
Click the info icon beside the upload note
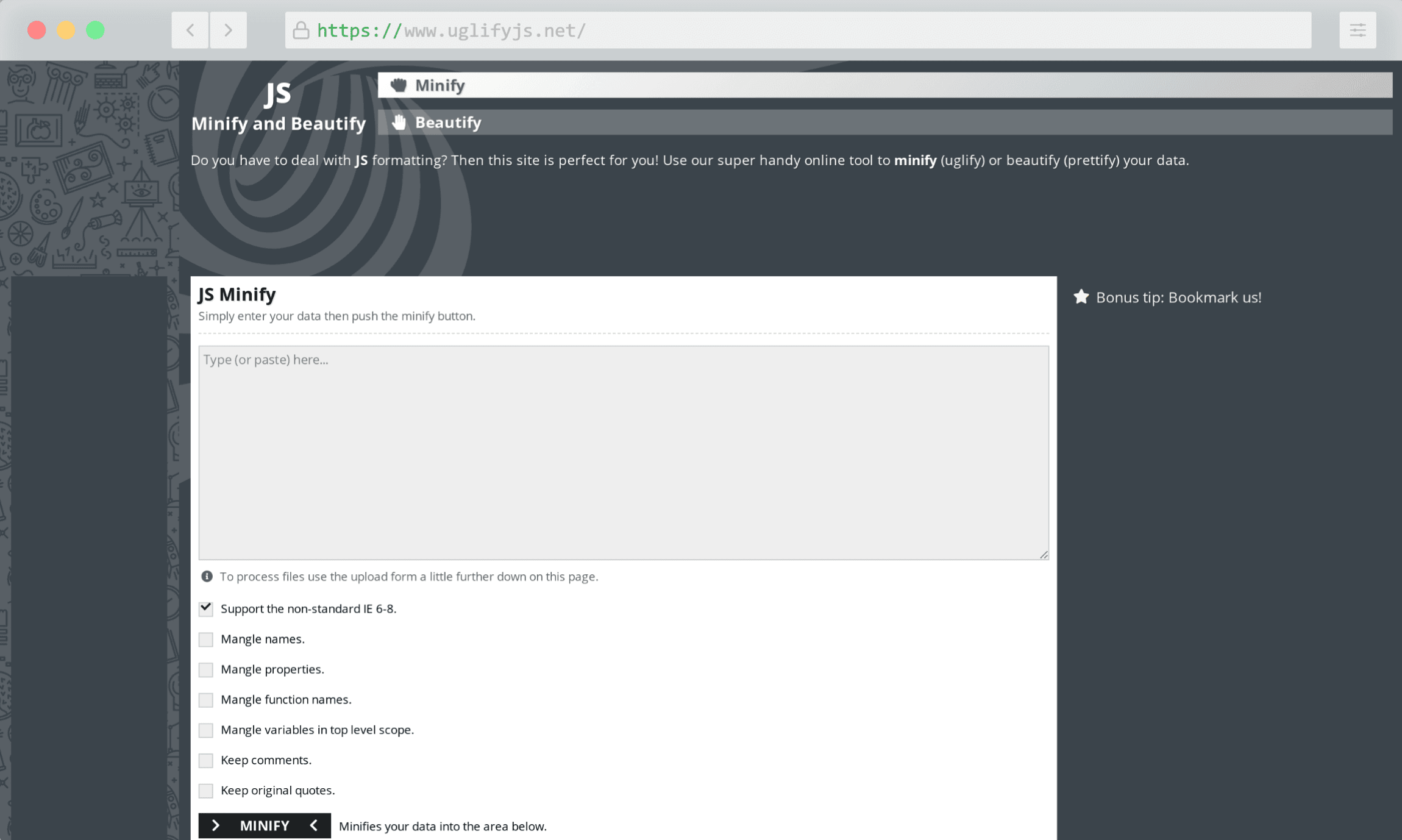pos(206,575)
